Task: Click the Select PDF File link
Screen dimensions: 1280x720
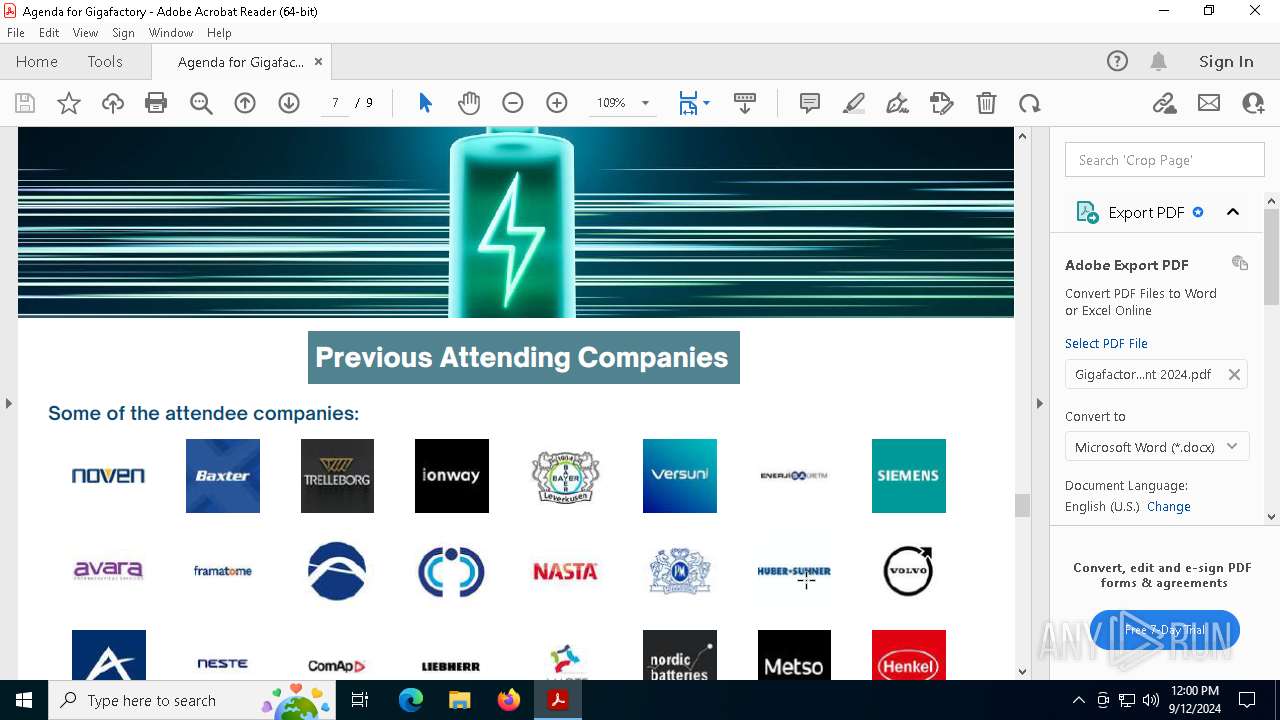Action: pos(1106,343)
